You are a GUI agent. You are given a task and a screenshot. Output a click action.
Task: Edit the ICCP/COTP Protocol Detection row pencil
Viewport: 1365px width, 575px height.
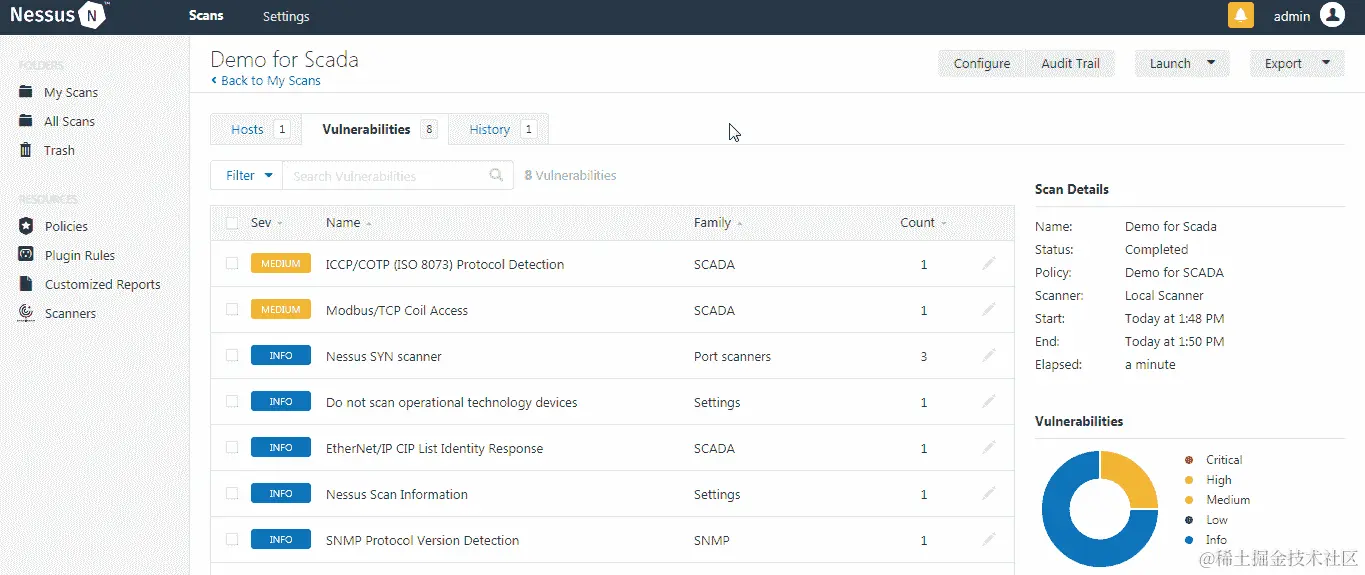coord(989,264)
